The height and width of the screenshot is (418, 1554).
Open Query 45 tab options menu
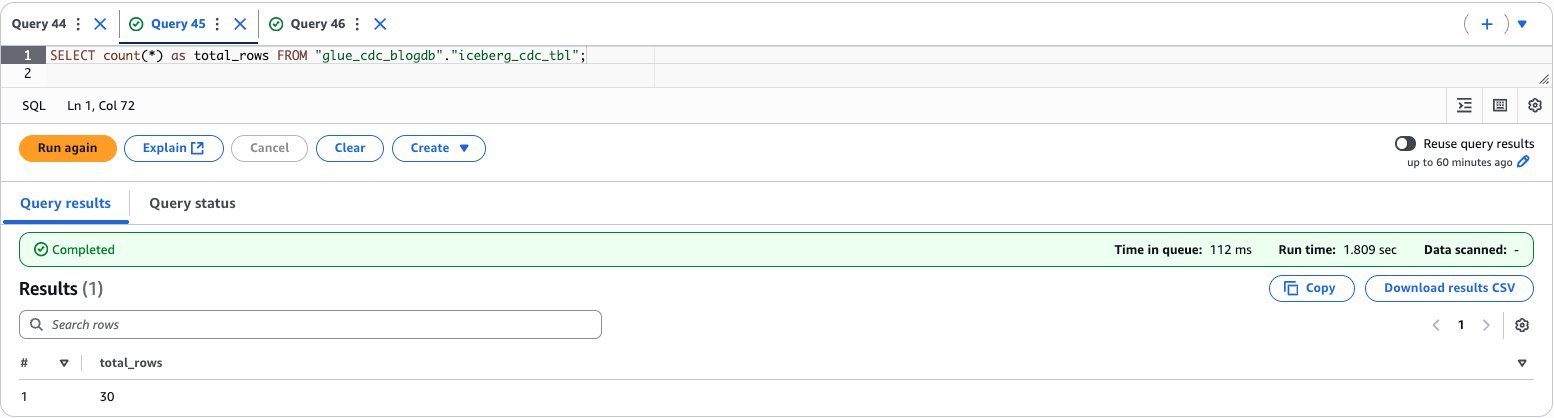pyautogui.click(x=217, y=24)
